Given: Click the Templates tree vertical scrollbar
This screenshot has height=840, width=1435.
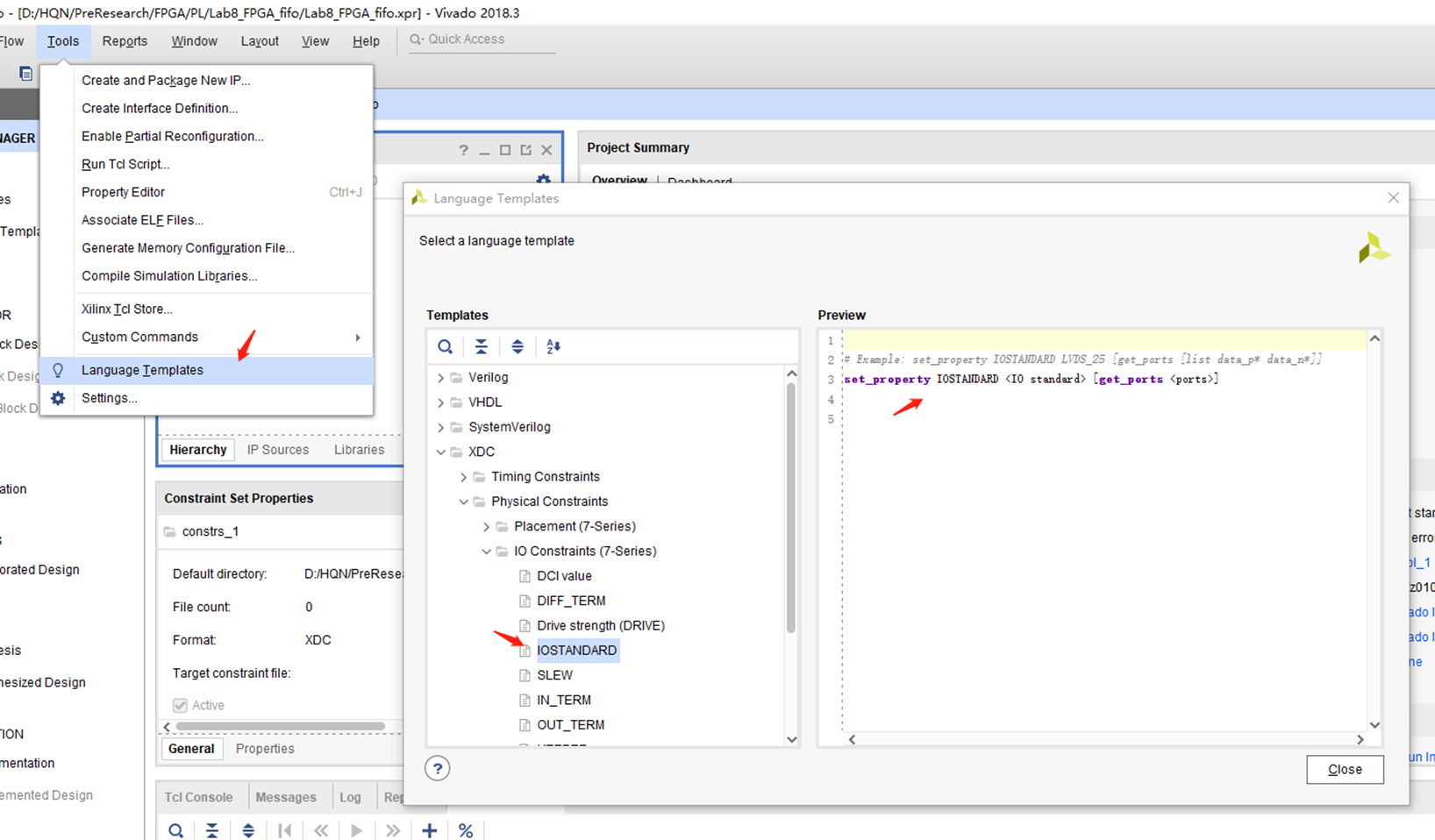Looking at the screenshot, I should [791, 508].
